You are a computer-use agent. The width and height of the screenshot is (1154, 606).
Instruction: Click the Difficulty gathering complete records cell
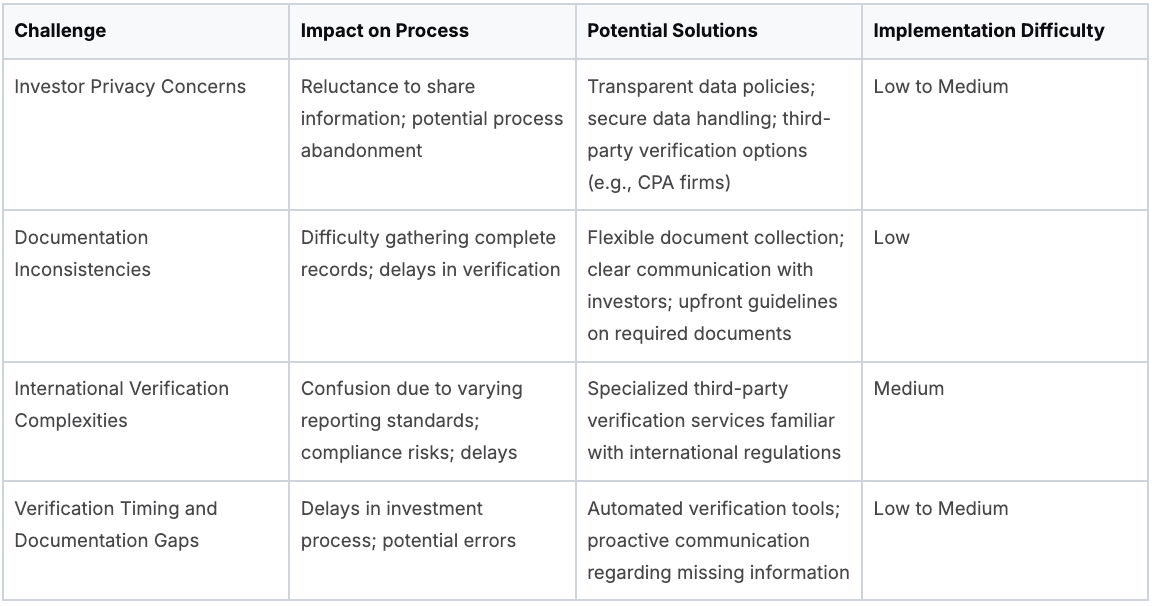pyautogui.click(x=432, y=286)
